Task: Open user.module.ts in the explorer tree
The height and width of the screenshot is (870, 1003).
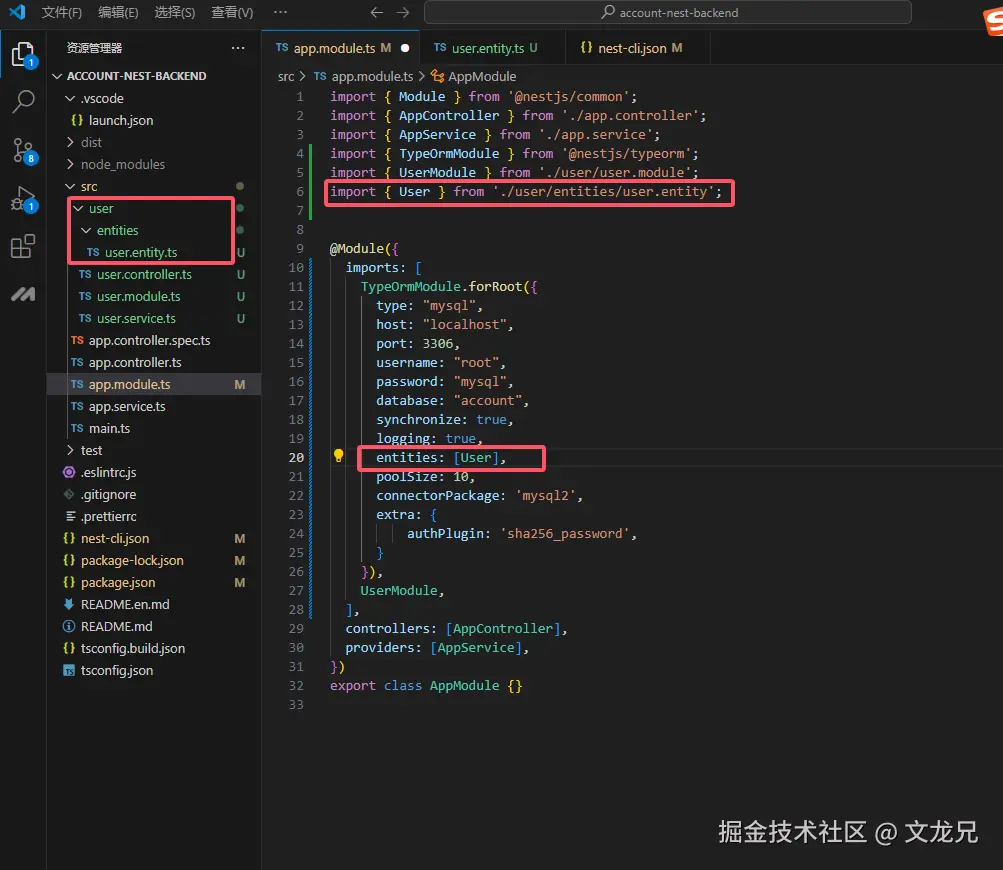Action: [x=154, y=296]
